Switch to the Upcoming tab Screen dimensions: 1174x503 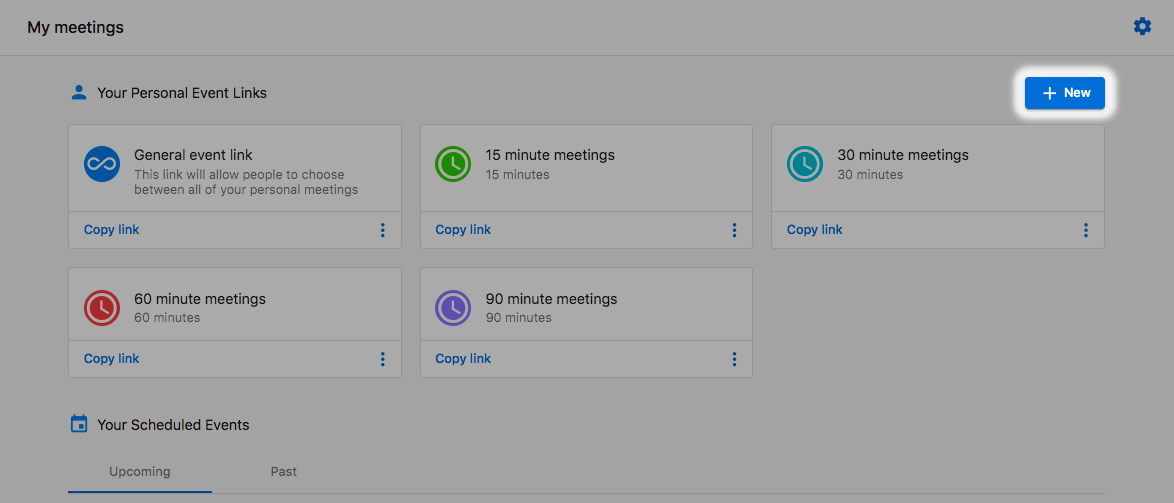tap(140, 472)
